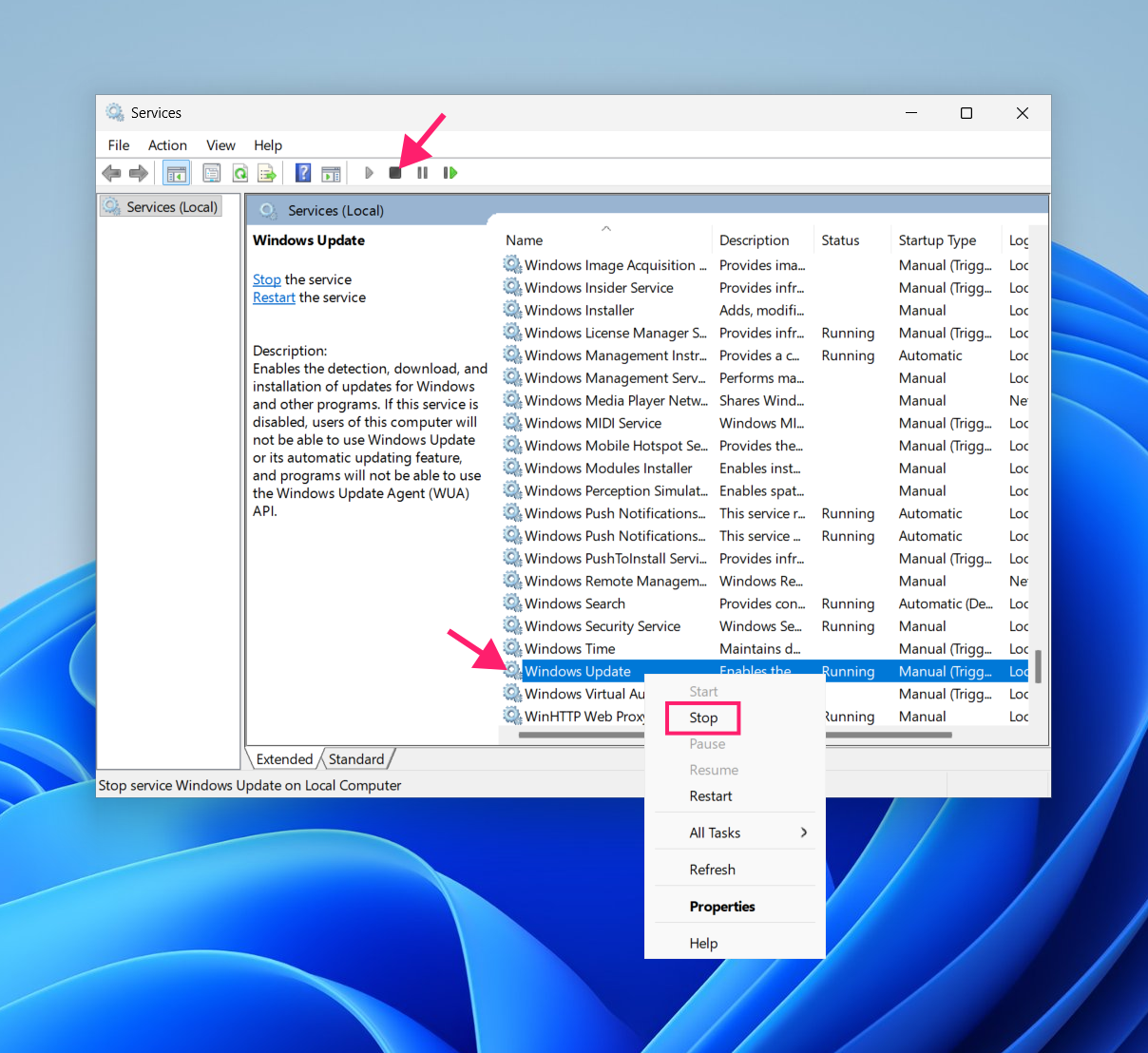Open the Help menu in menu bar
Screen dimensions: 1148x1053
[268, 145]
